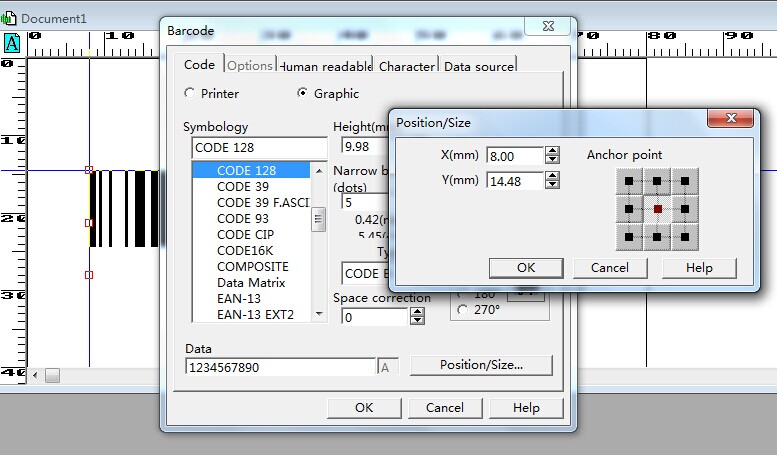
Task: Select the bottom-right anchor point
Action: tap(685, 237)
